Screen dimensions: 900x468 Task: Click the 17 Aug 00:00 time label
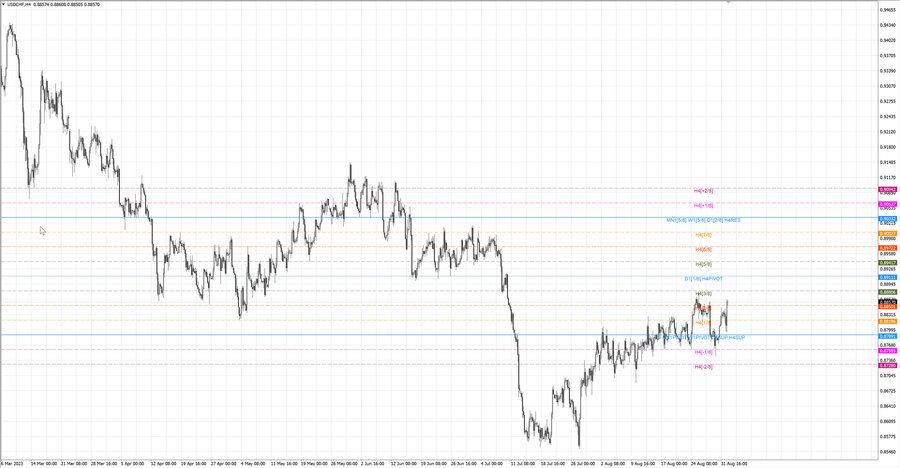(674, 463)
